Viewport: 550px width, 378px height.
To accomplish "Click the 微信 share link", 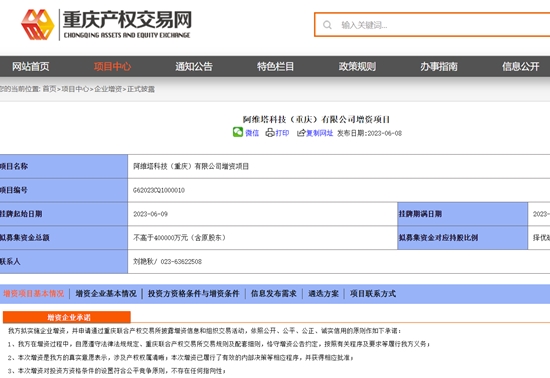I will coord(252,133).
